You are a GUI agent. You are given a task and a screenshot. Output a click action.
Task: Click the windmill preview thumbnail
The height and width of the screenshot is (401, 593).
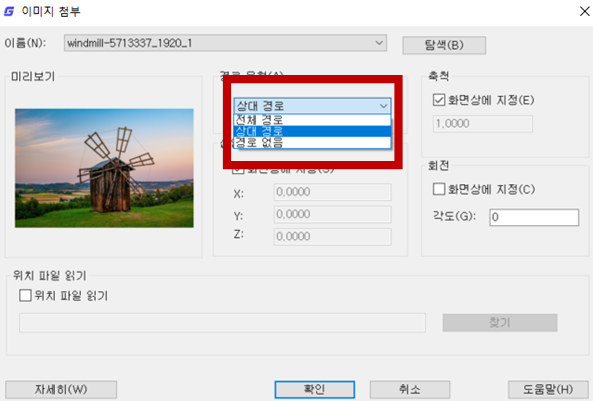pos(104,168)
